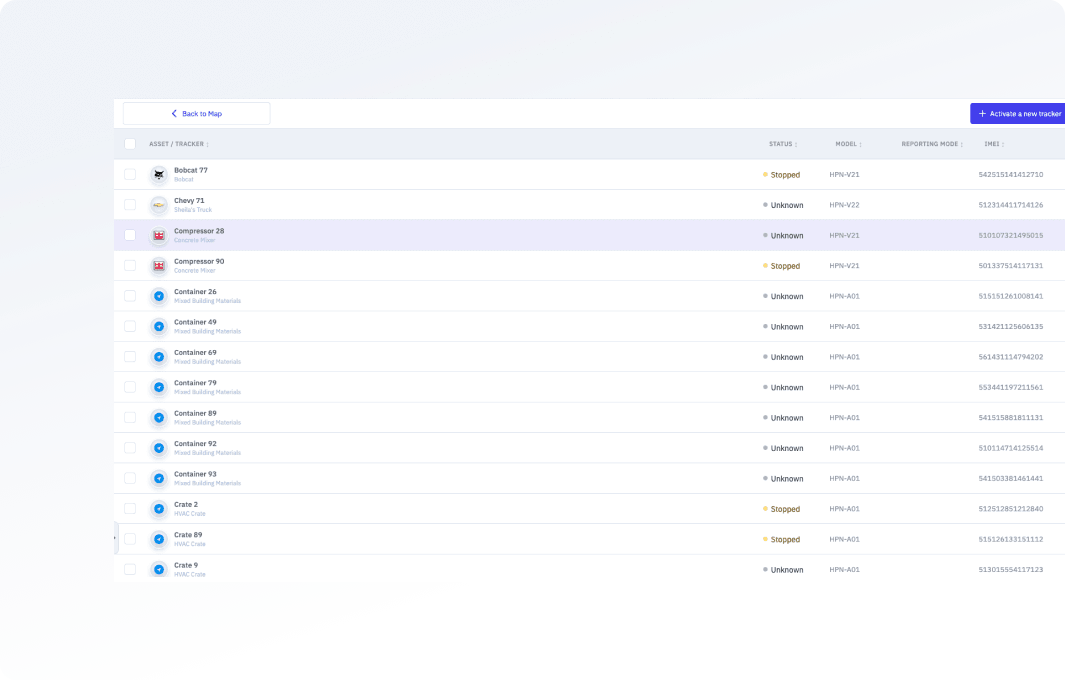This screenshot has height=680, width=1065.
Task: Check the Crate 2 row checkbox
Action: click(130, 509)
